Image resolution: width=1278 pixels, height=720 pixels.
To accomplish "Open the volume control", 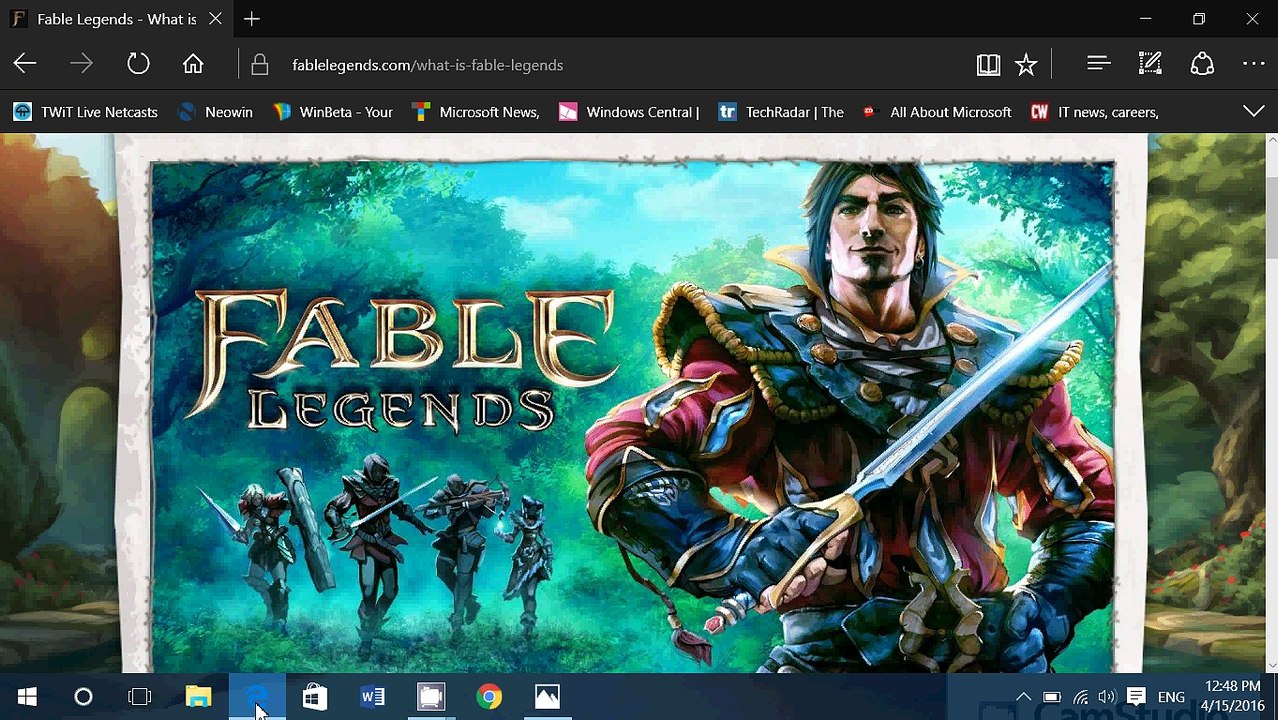I will (1106, 697).
